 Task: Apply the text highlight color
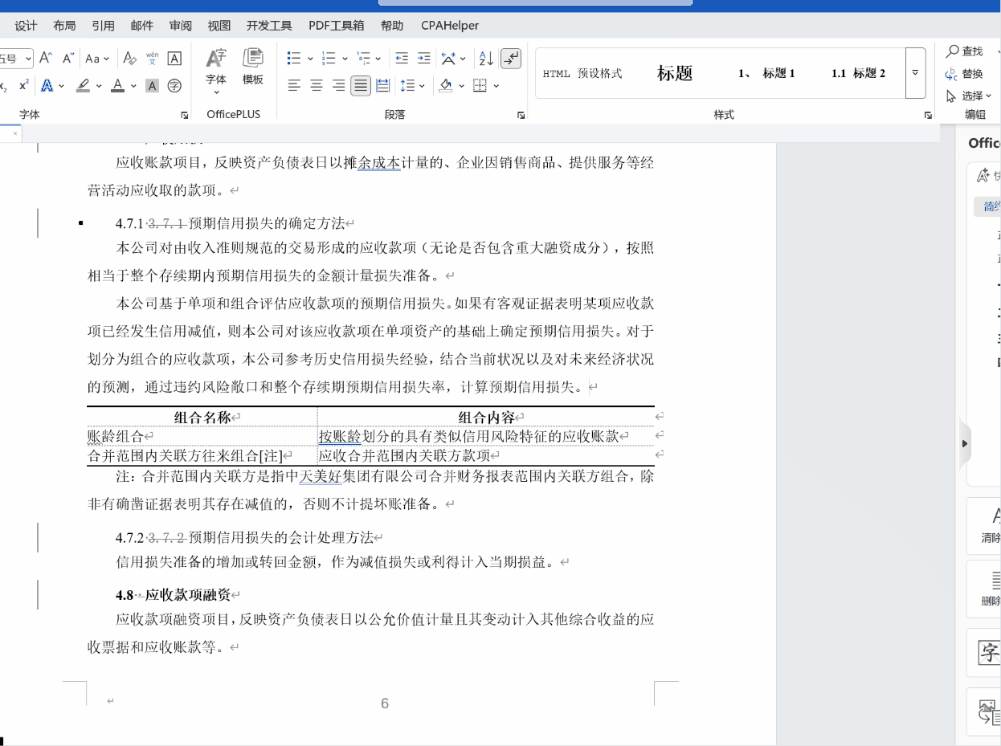(83, 85)
